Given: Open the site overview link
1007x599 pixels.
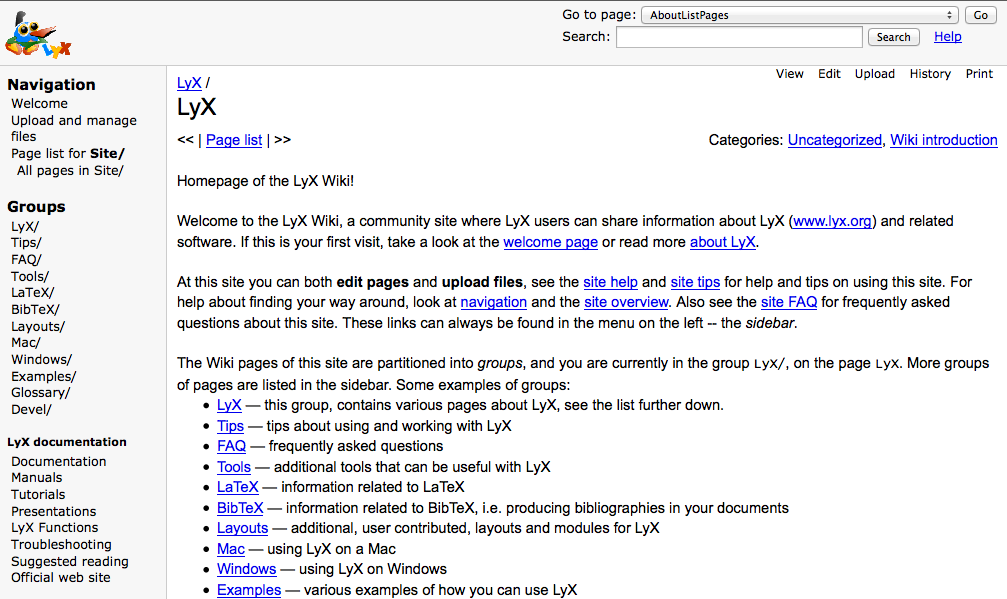Looking at the screenshot, I should [x=626, y=302].
